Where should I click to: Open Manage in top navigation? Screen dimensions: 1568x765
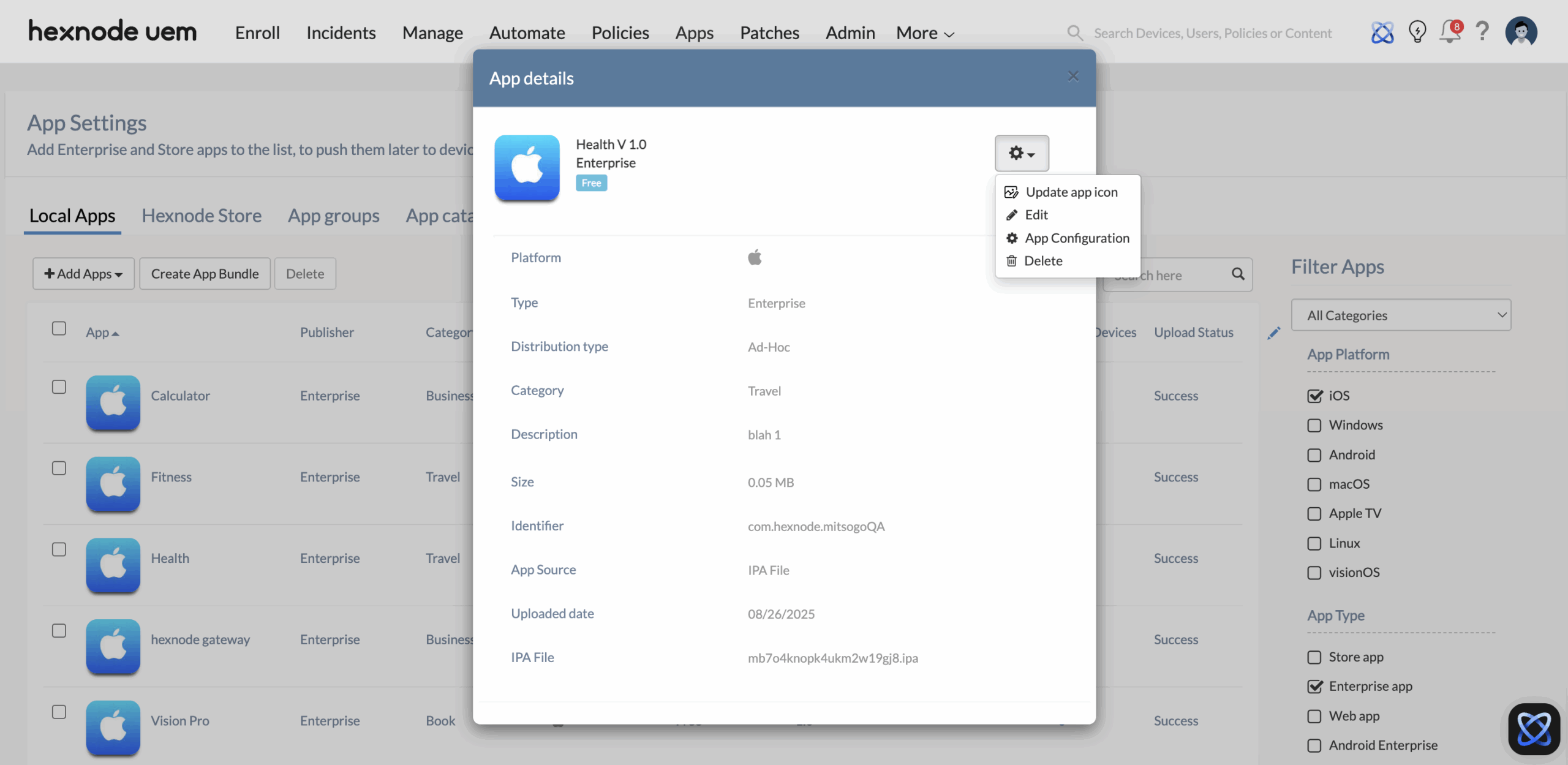(x=432, y=32)
